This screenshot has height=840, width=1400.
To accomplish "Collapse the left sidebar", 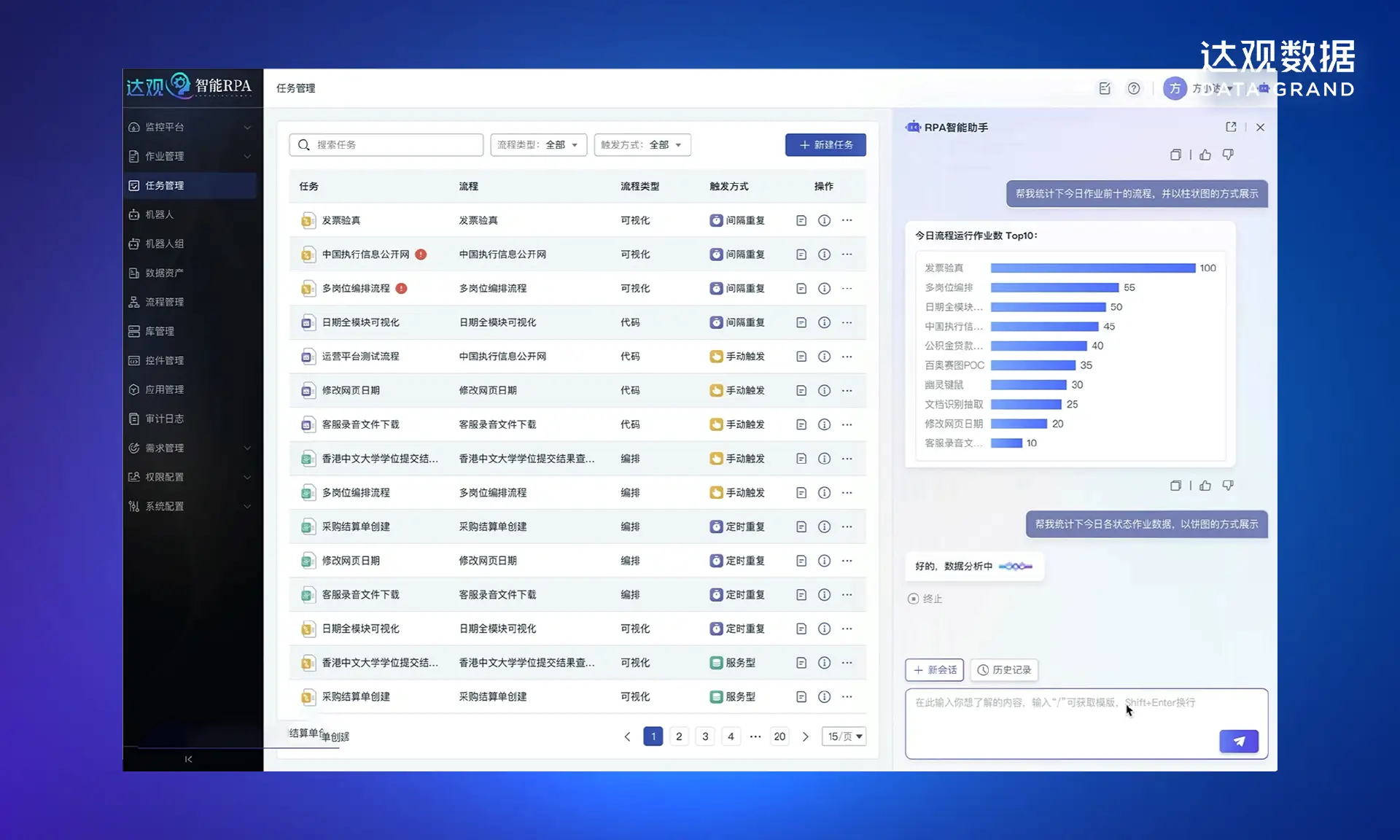I will coord(188,759).
